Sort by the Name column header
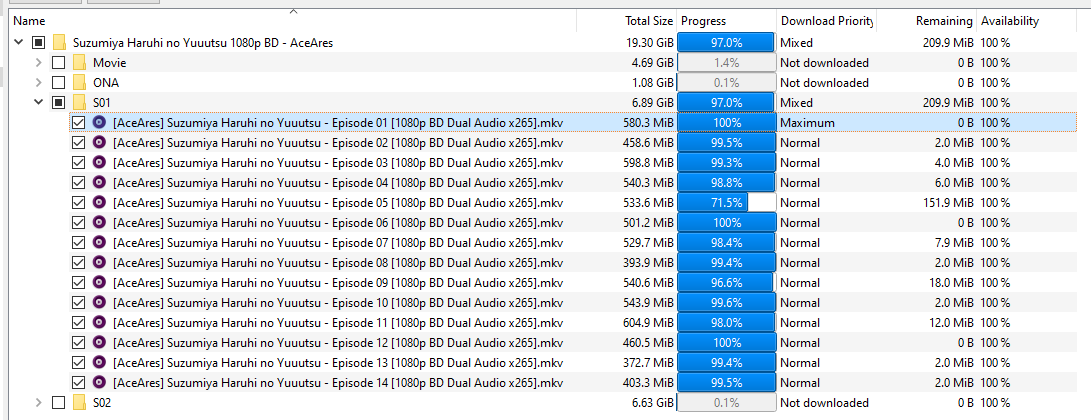Viewport: 1091px width, 420px height. [293, 21]
